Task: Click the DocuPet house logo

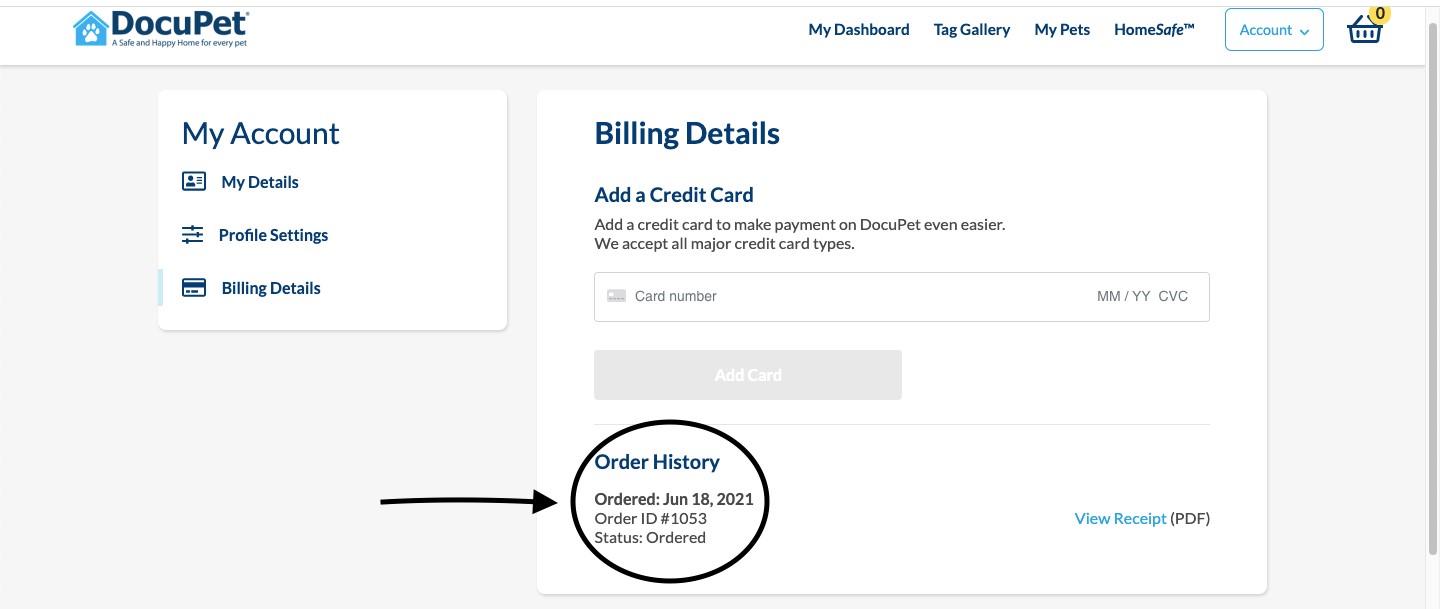Action: (x=91, y=28)
